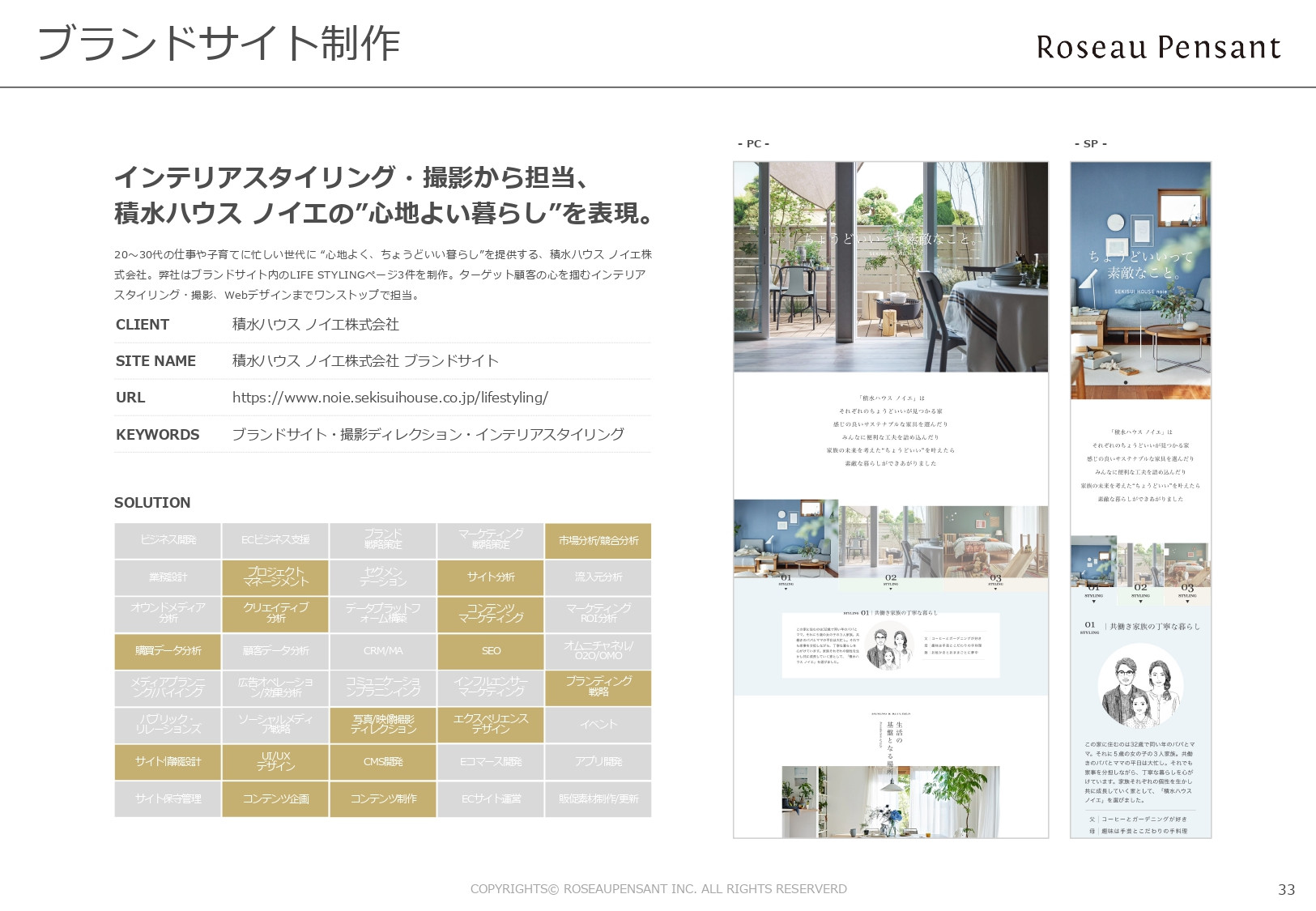Click the エクスペリエンスデザイン cell
The height and width of the screenshot is (911, 1316).
click(490, 725)
